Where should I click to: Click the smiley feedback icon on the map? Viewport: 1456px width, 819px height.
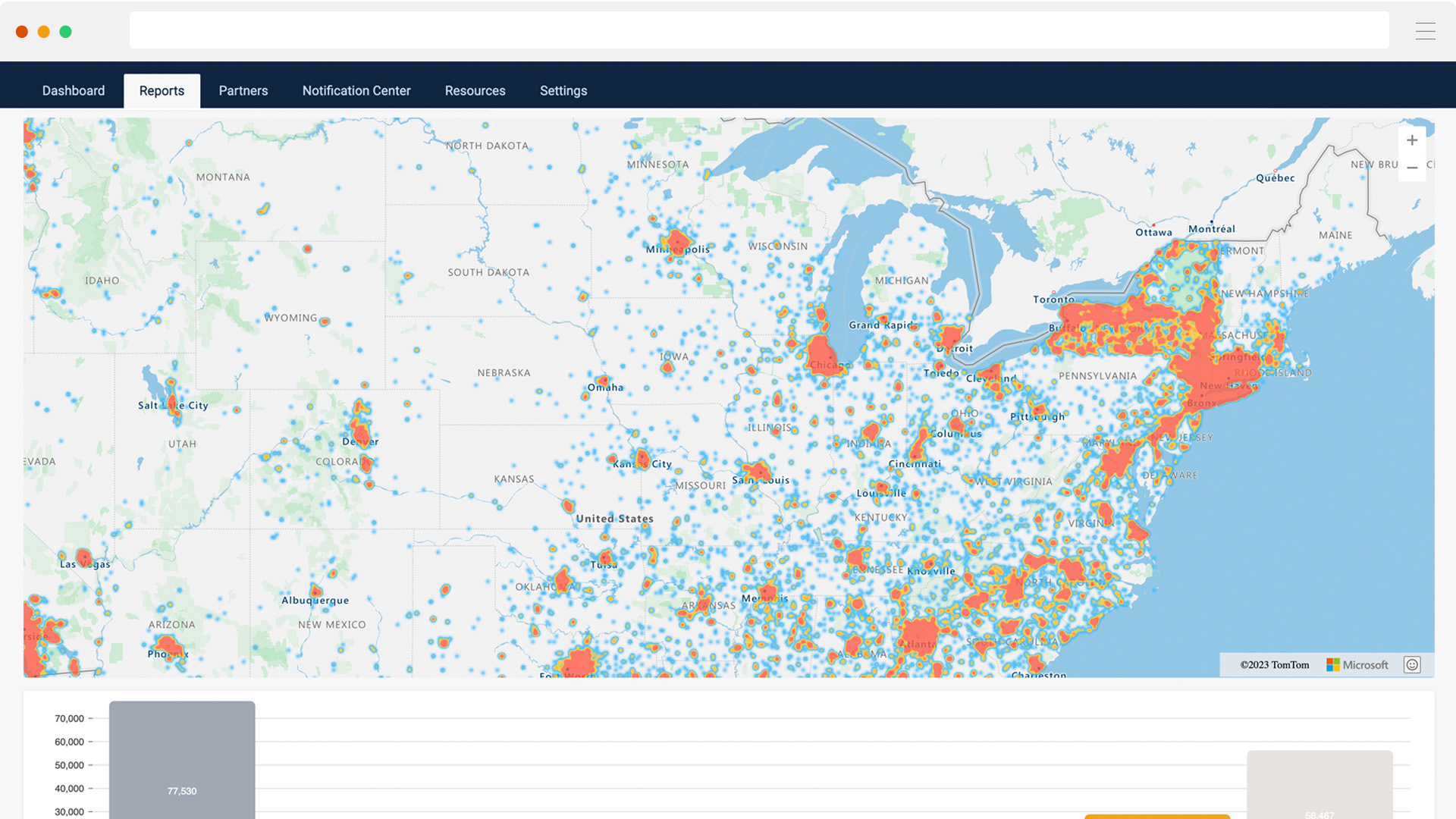pyautogui.click(x=1411, y=665)
